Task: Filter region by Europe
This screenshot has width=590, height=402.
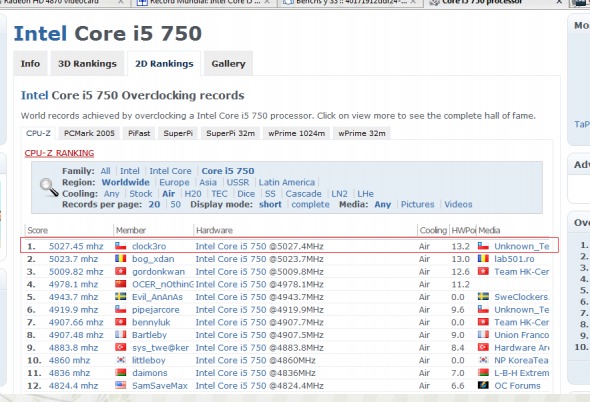Action: (174, 182)
